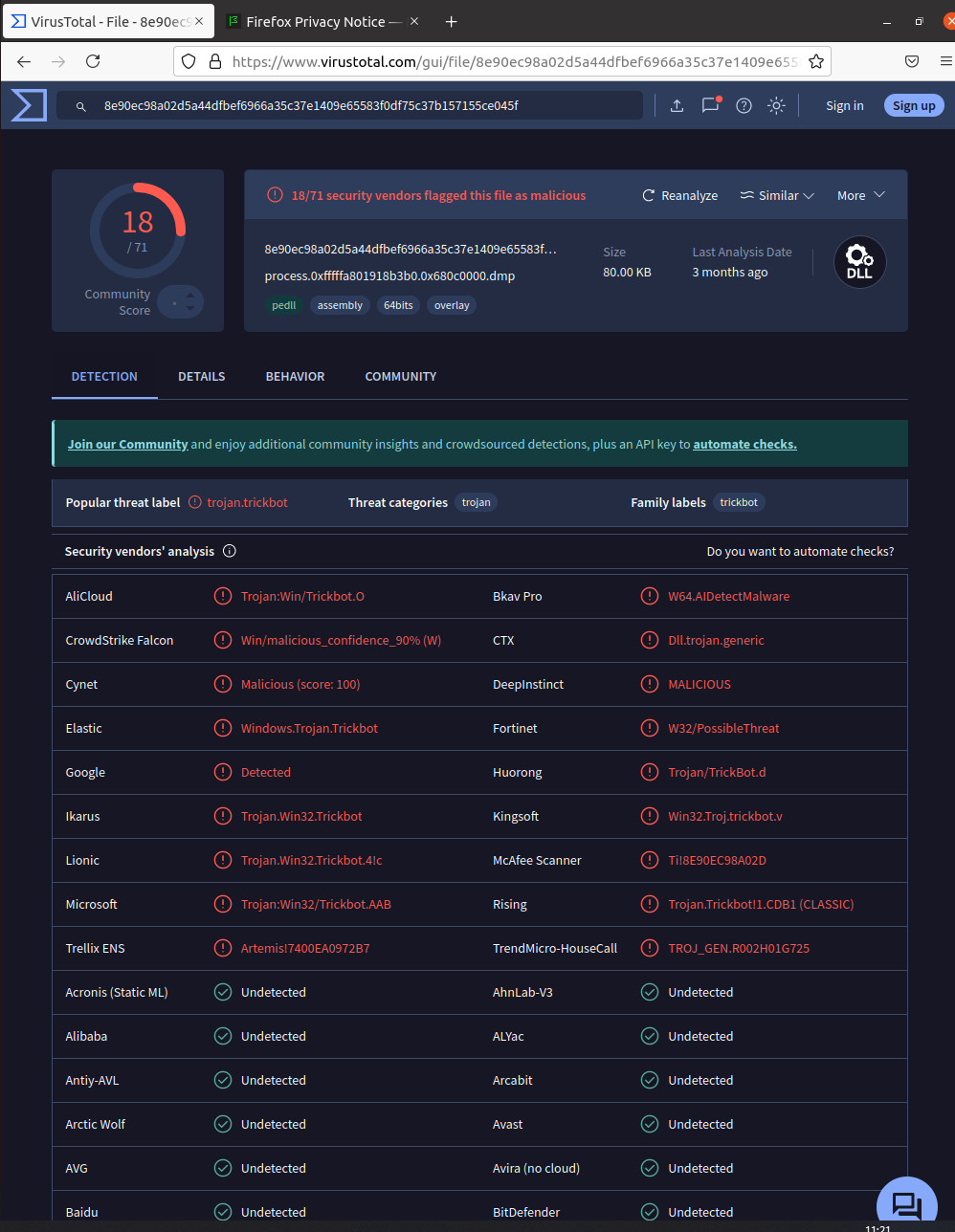The width and height of the screenshot is (955, 1232).
Task: Click the browser Reload button
Action: [93, 61]
